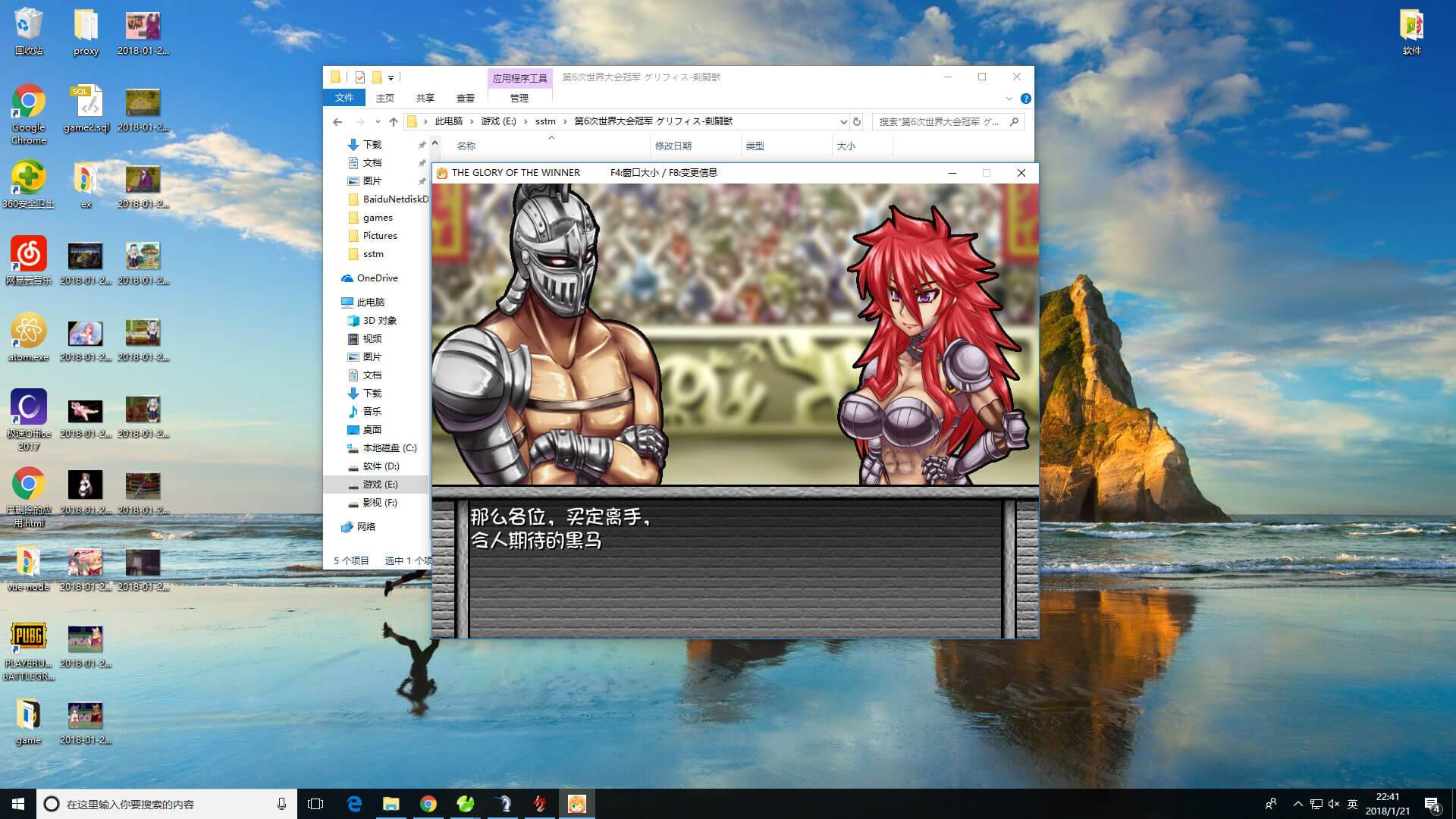Go up one folder level
The height and width of the screenshot is (819, 1456).
[393, 121]
